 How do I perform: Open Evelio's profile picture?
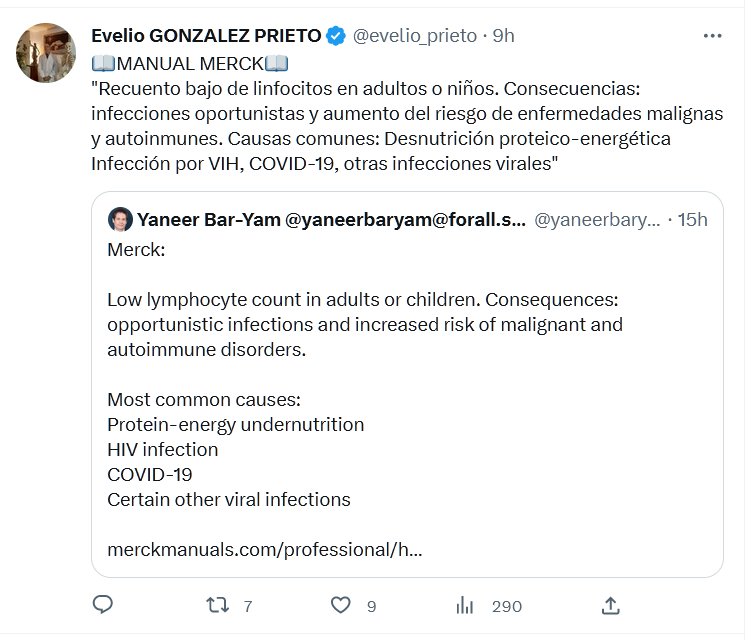(x=46, y=52)
